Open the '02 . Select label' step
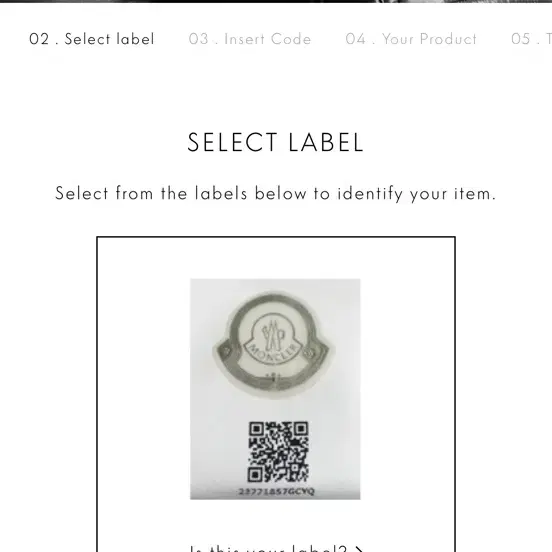Screen dimensions: 552x552 point(92,39)
